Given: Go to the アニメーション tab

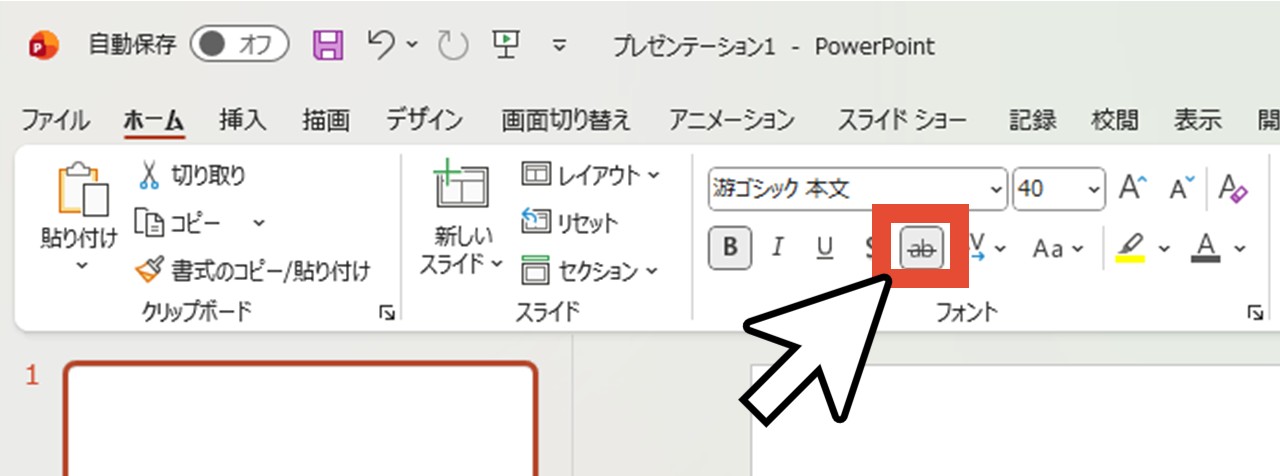Looking at the screenshot, I should pos(732,121).
